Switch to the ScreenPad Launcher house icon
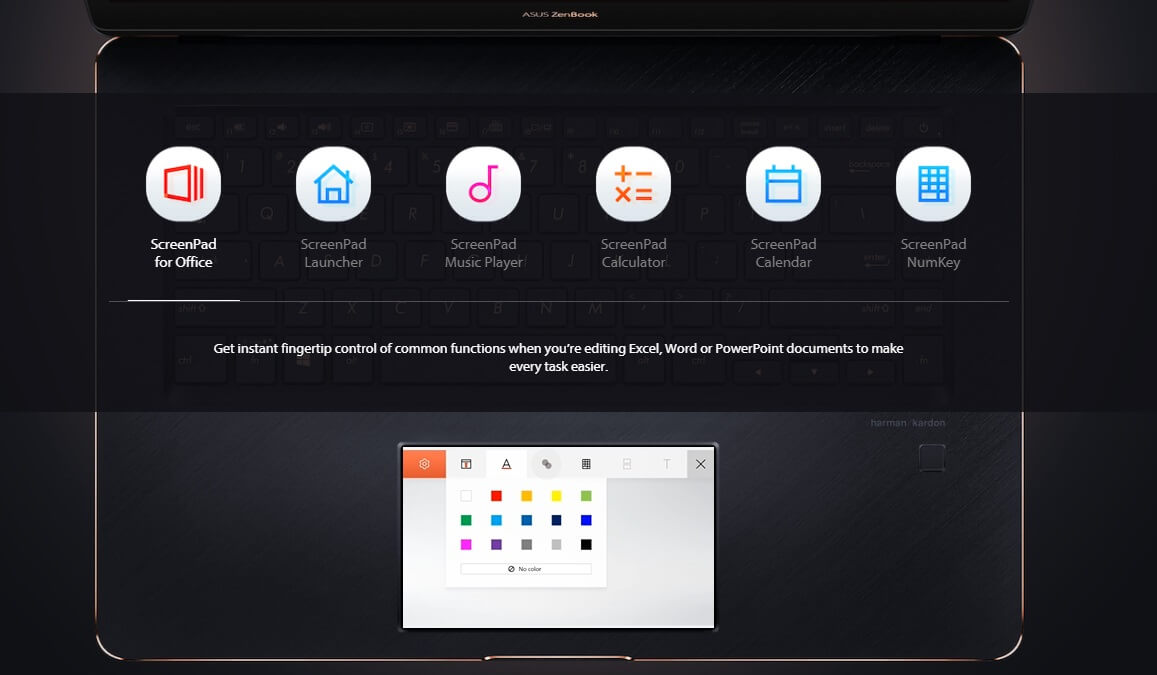Image resolution: width=1157 pixels, height=675 pixels. tap(333, 184)
